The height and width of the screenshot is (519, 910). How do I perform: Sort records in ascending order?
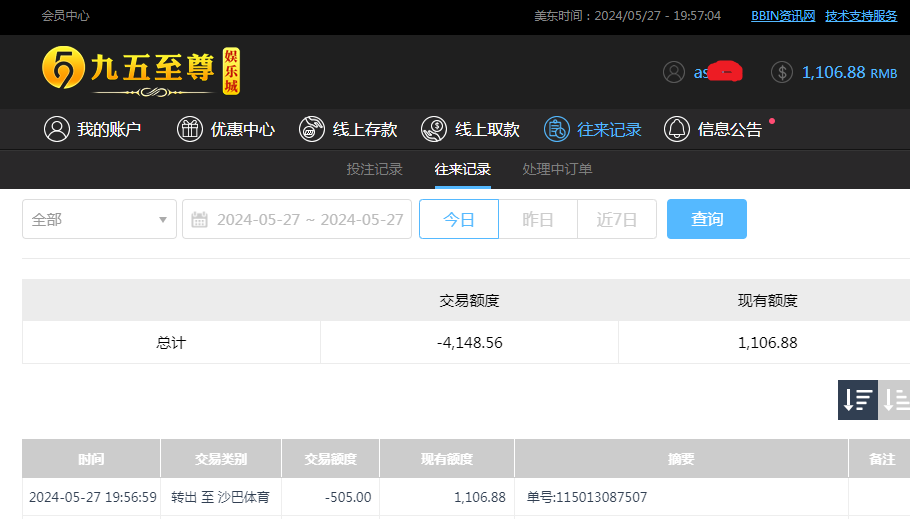[x=896, y=400]
